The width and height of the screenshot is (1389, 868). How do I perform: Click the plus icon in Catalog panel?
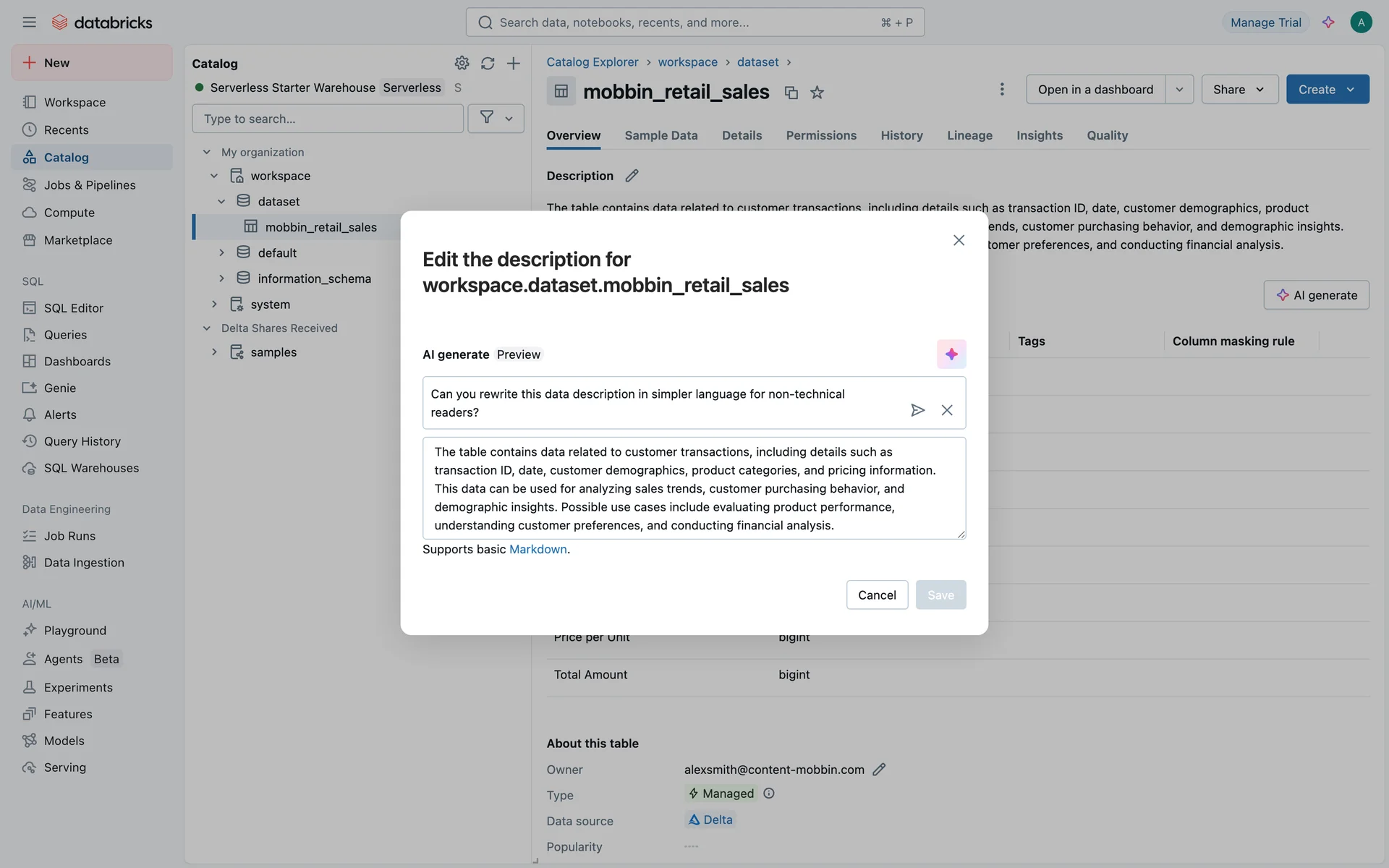(x=513, y=63)
